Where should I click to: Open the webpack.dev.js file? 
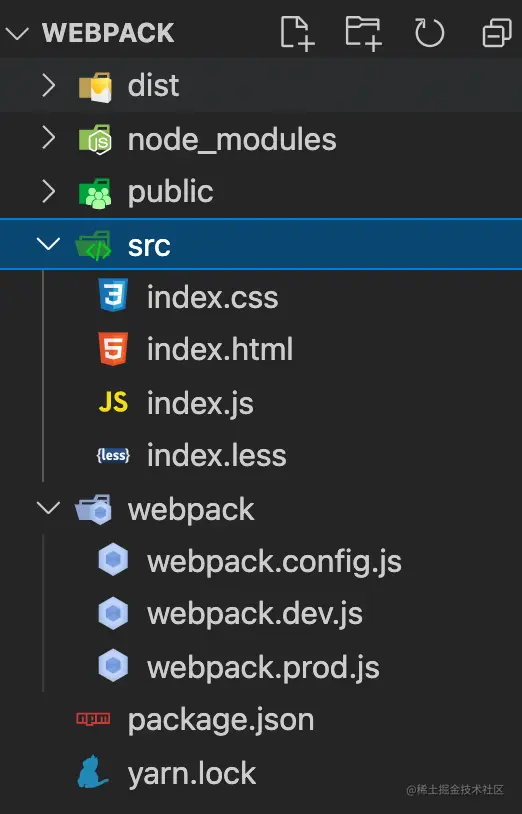tap(255, 615)
